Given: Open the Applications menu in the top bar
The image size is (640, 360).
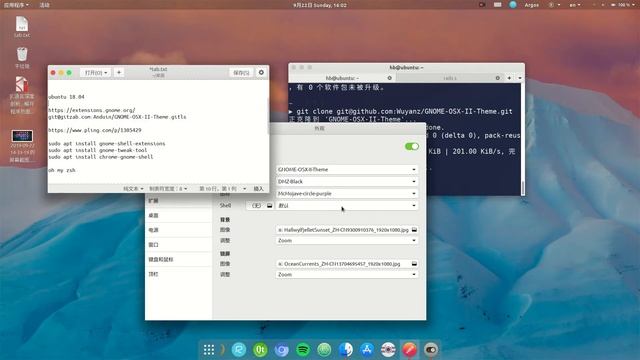Looking at the screenshot, I should click(x=16, y=5).
